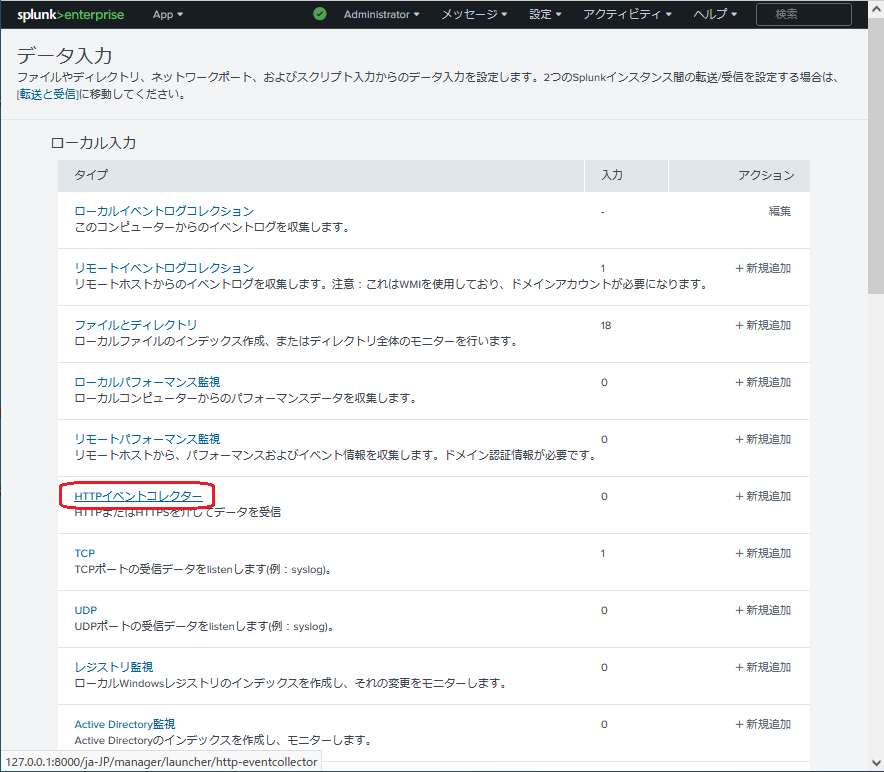The height and width of the screenshot is (772, 884).
Task: Expand the メッセージ menu
Action: click(474, 15)
